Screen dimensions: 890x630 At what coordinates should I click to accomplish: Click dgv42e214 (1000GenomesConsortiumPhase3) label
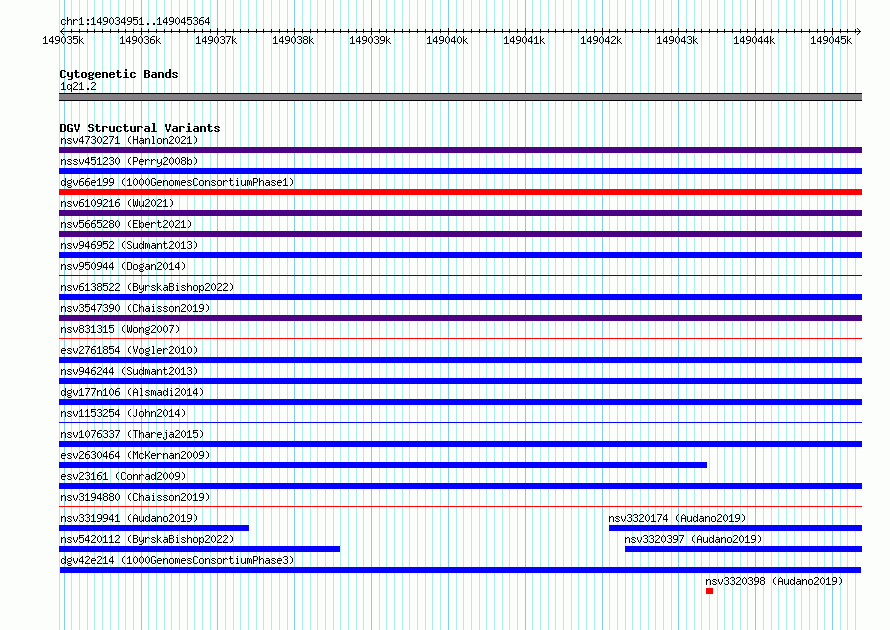[177, 560]
